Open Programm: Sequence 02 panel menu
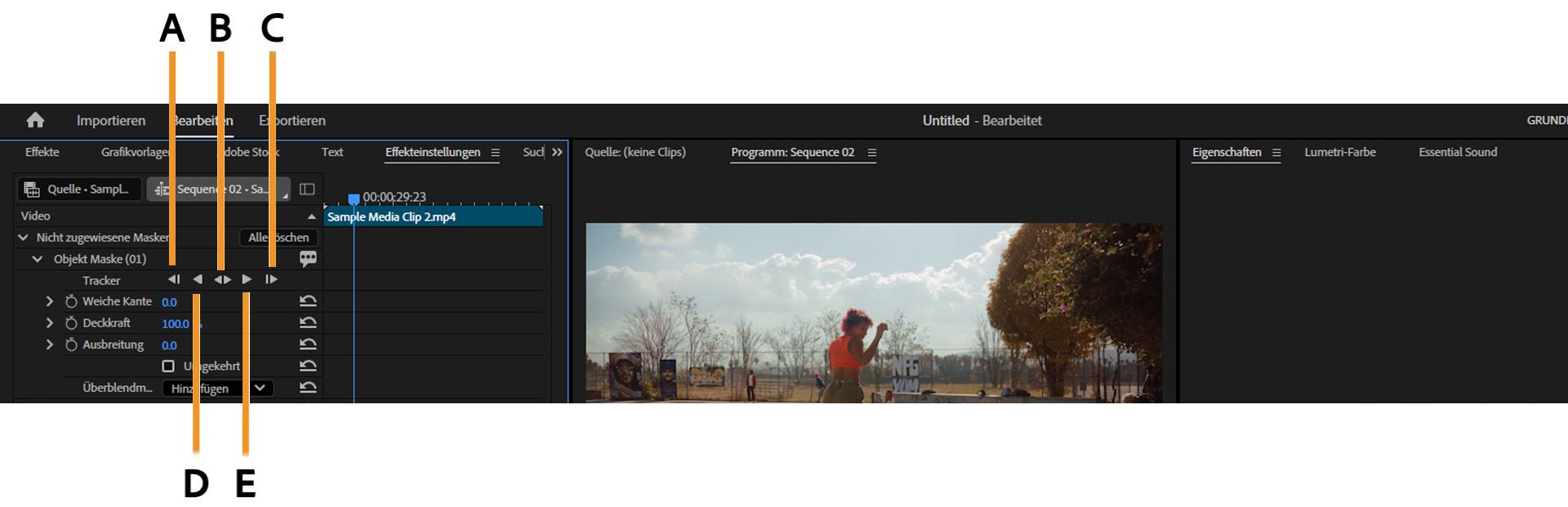1568x507 pixels. click(x=871, y=153)
